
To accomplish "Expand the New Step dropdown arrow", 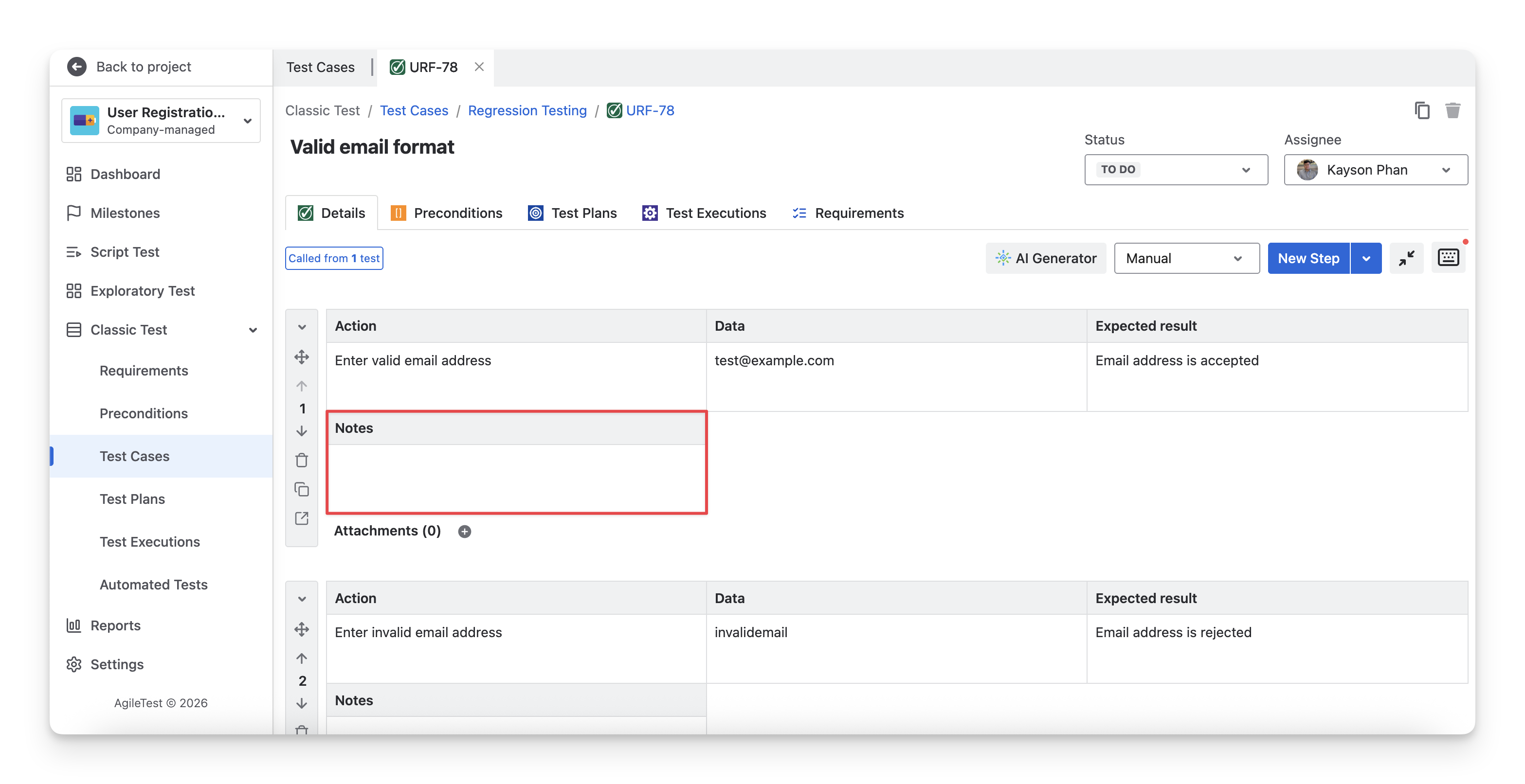I will 1366,259.
